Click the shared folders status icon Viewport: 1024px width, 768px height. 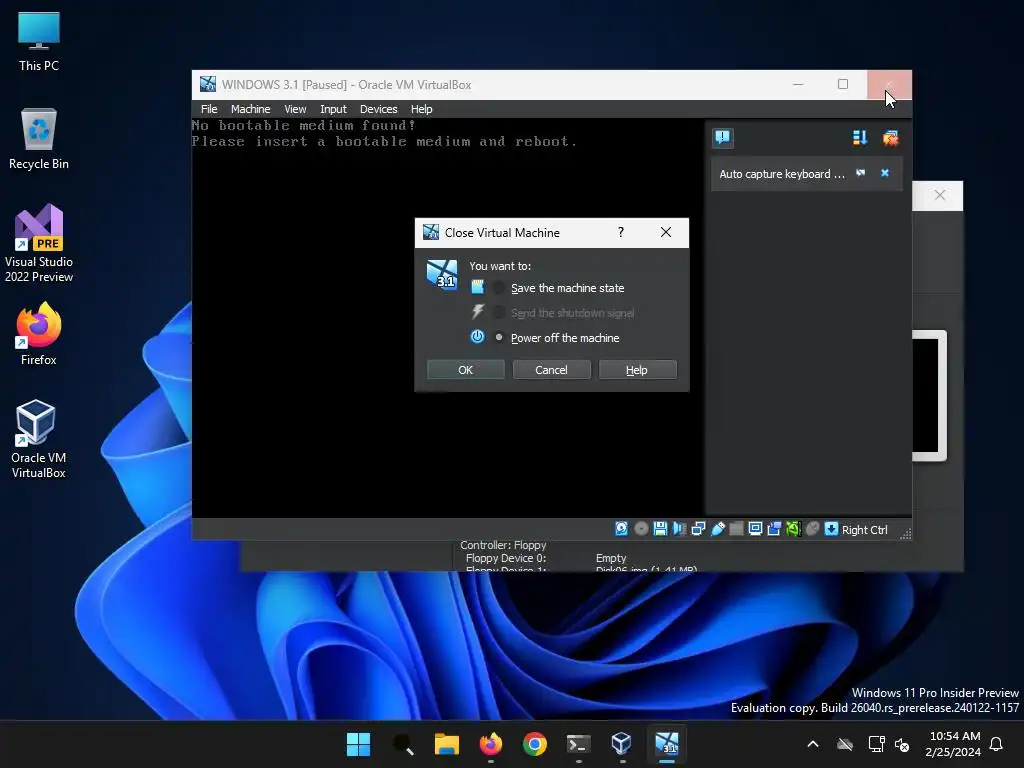click(x=736, y=529)
